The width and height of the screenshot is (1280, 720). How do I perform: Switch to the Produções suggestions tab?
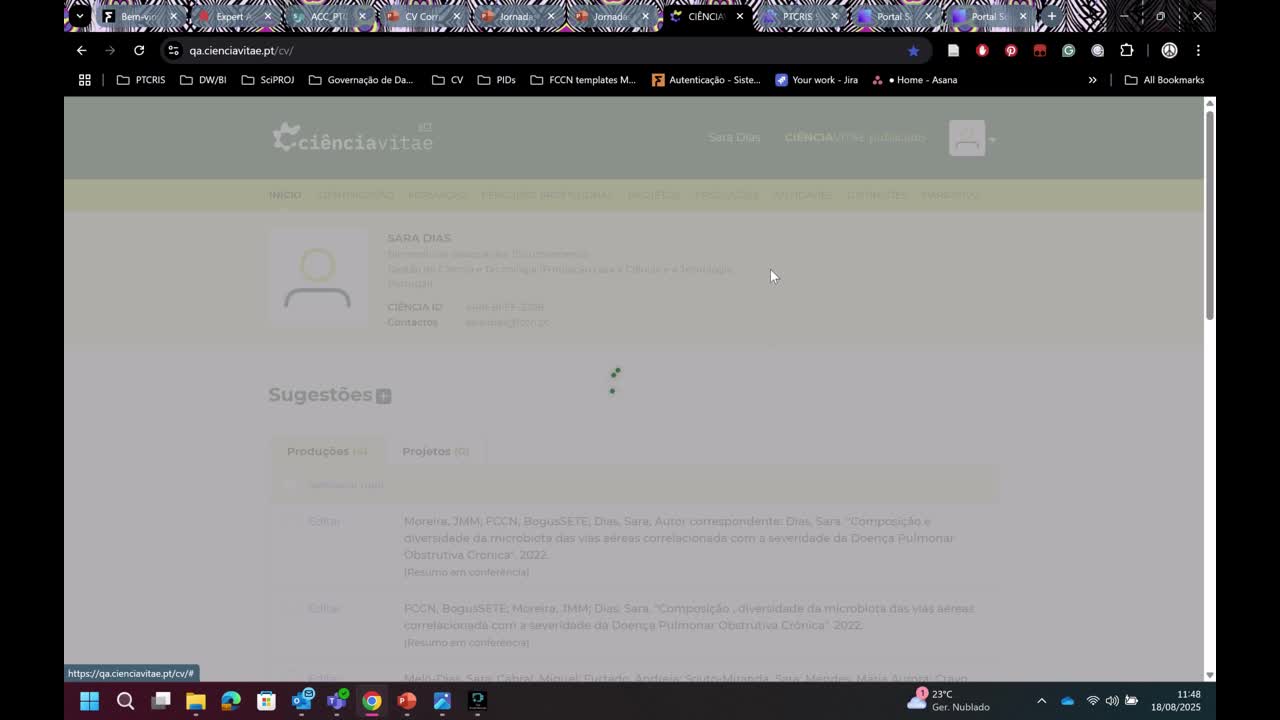click(327, 451)
